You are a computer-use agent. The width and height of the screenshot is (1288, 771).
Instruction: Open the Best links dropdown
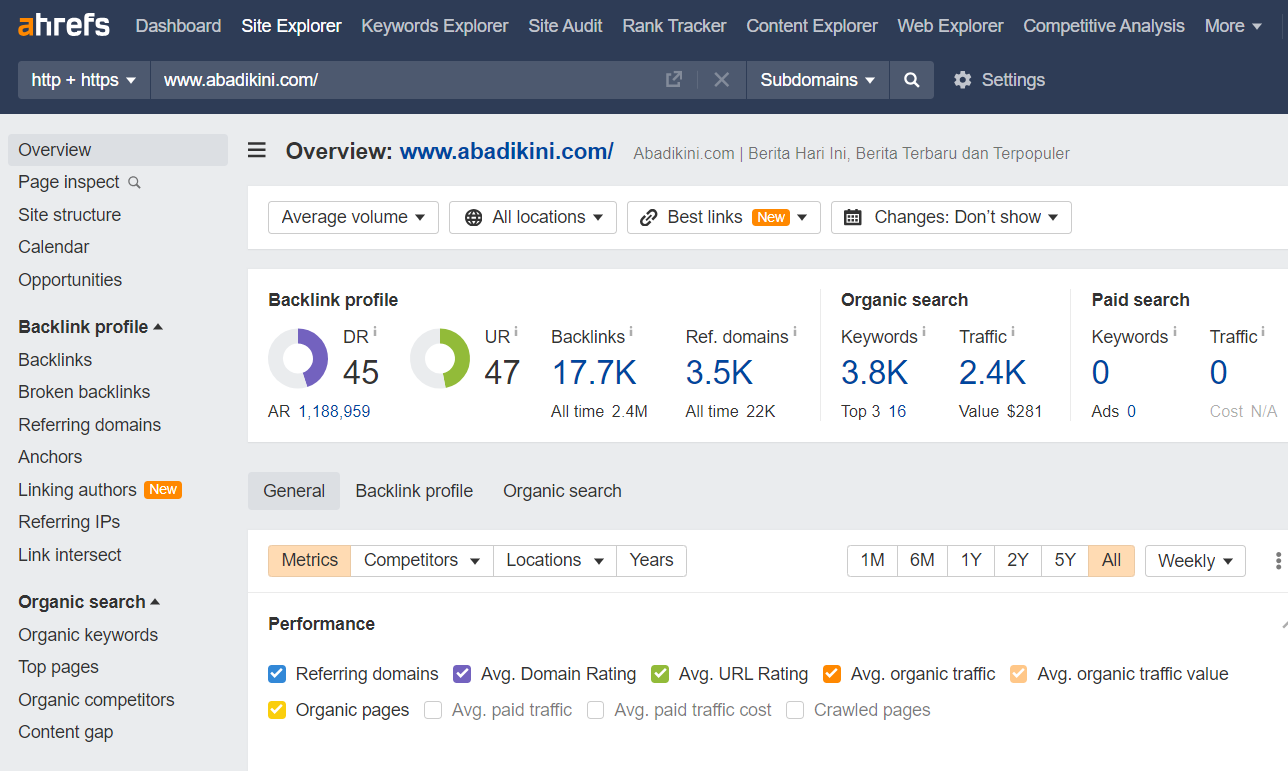(724, 217)
